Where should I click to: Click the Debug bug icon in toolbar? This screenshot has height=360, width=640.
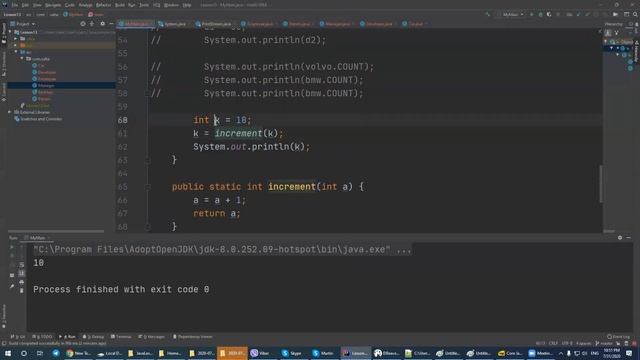point(540,15)
